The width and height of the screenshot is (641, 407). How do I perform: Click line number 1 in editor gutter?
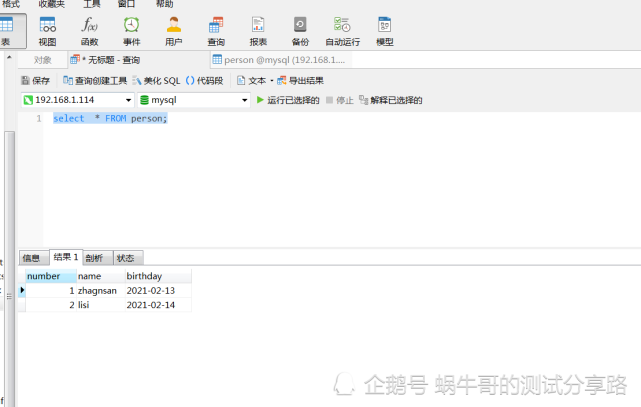point(39,119)
